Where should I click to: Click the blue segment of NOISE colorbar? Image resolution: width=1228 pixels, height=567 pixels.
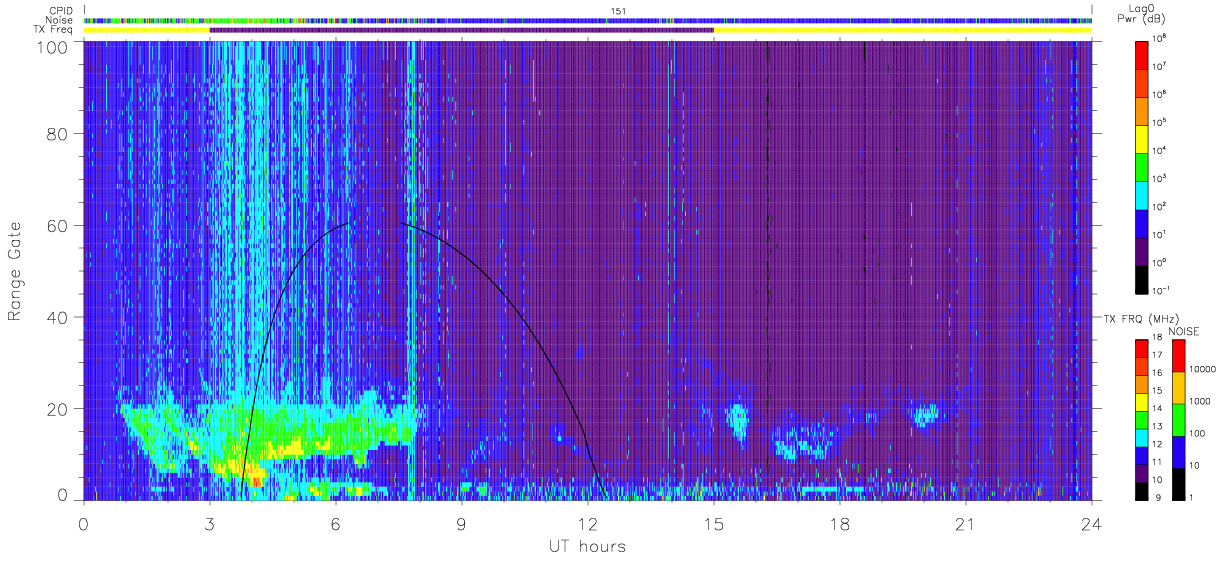coord(1178,452)
